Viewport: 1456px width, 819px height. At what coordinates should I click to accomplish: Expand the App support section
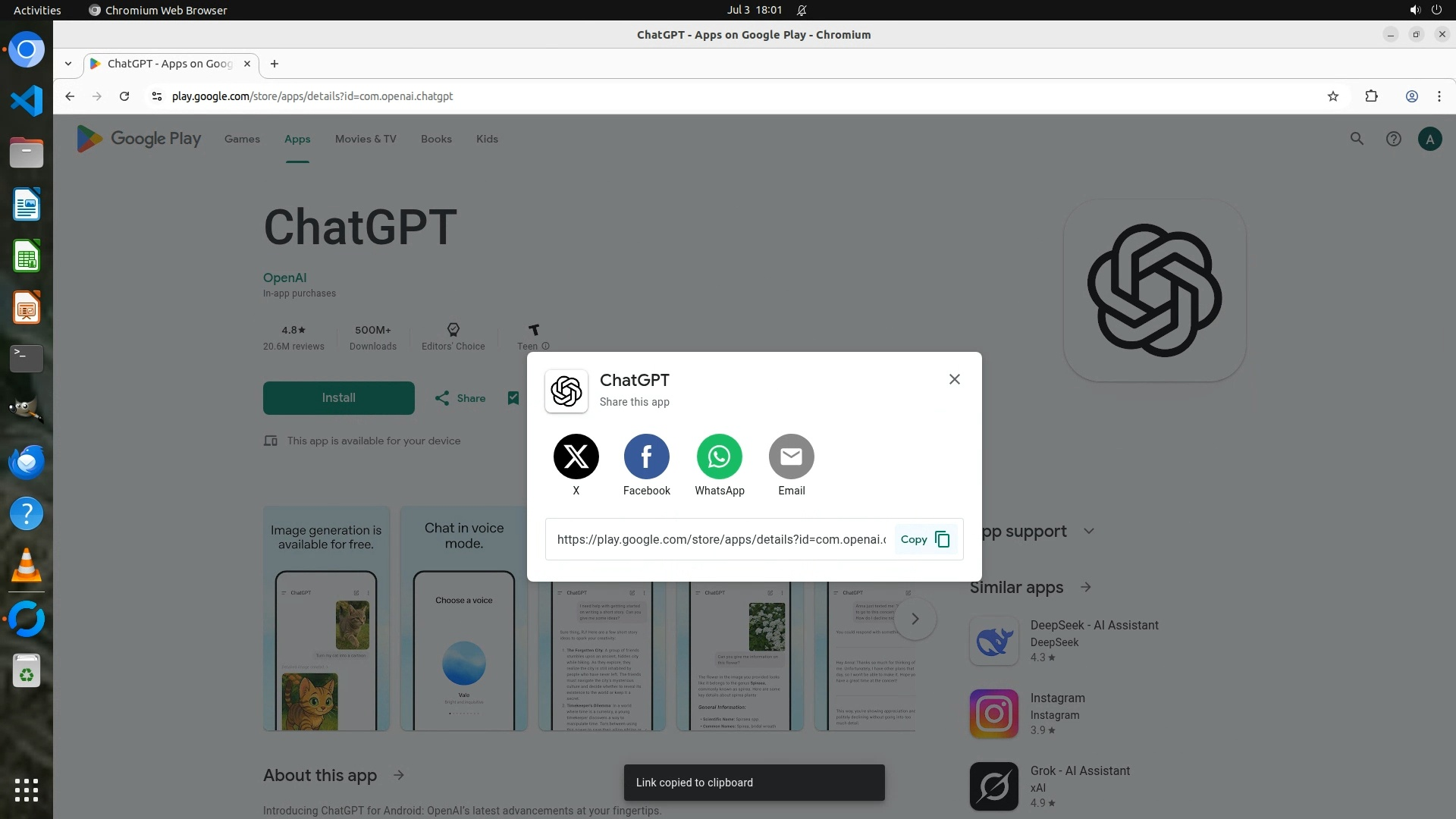point(1089,531)
